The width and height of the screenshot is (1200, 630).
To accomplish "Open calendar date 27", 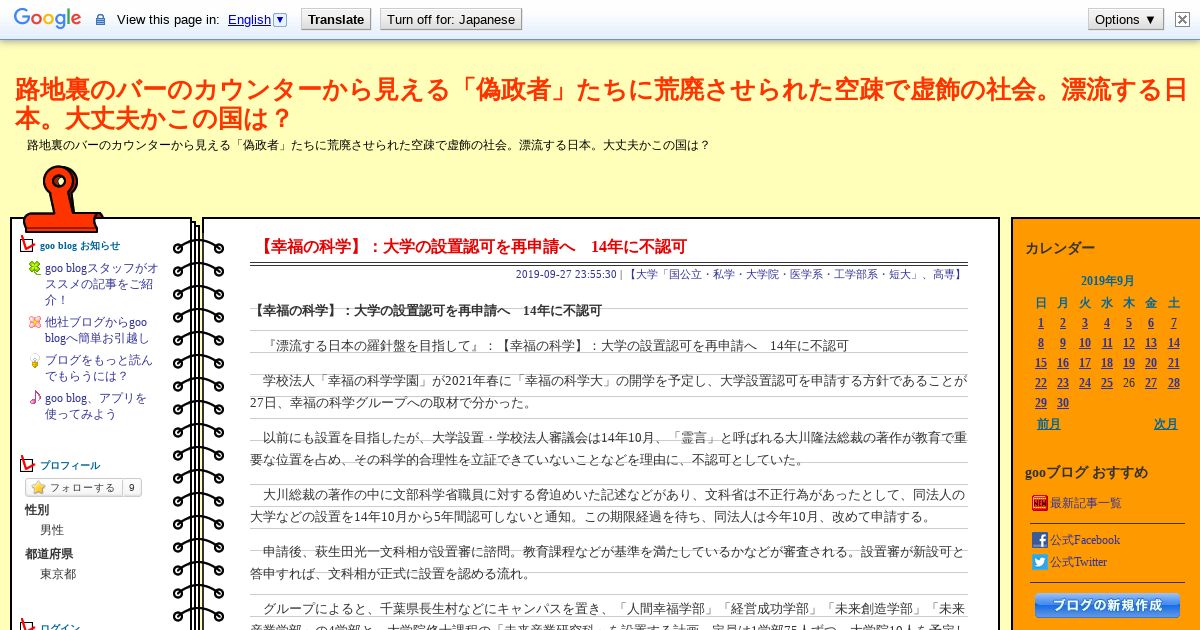I will coord(1151,383).
